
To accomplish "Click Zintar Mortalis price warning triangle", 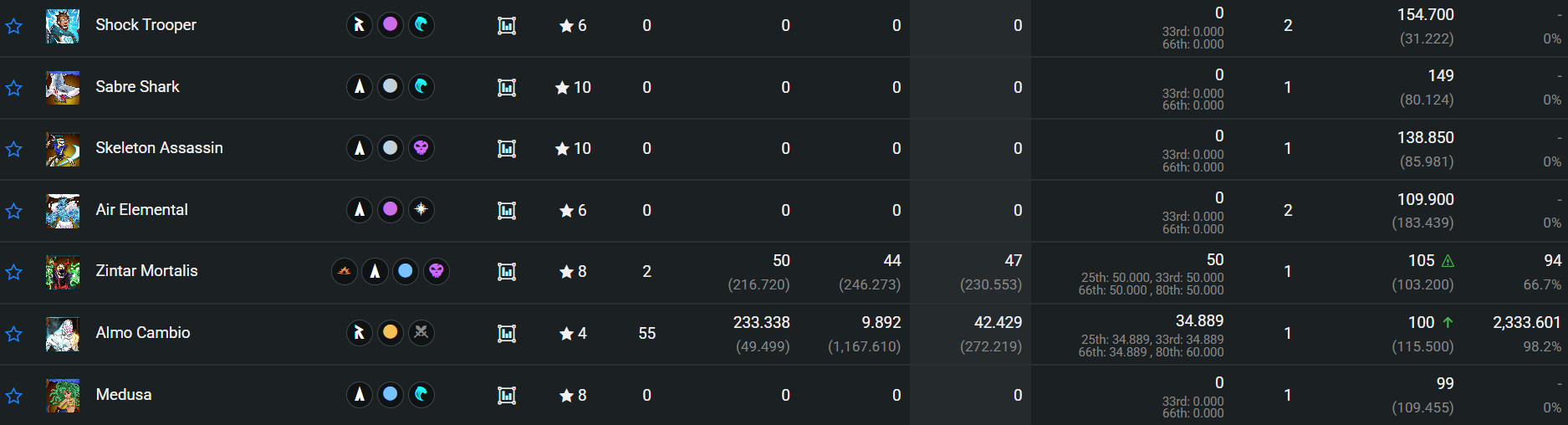I will [1448, 261].
